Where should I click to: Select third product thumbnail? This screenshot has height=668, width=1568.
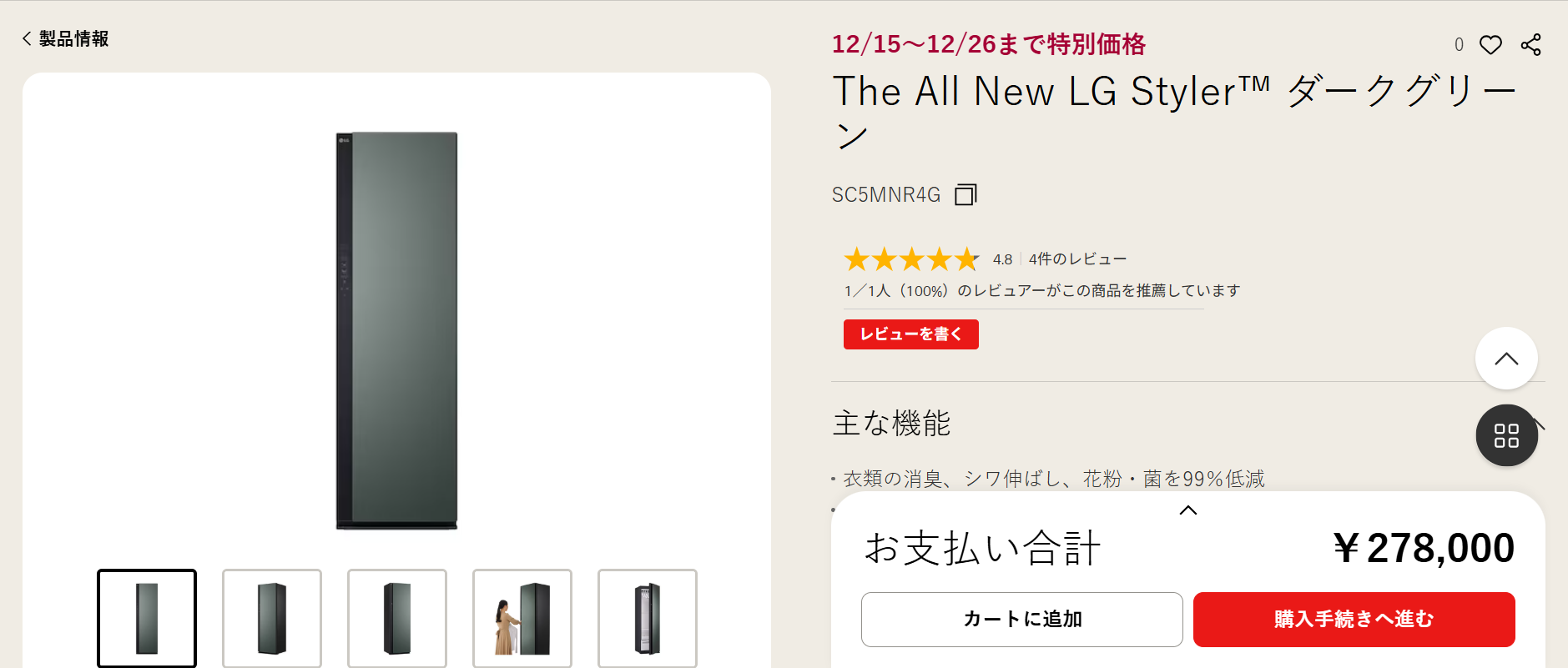point(397,618)
